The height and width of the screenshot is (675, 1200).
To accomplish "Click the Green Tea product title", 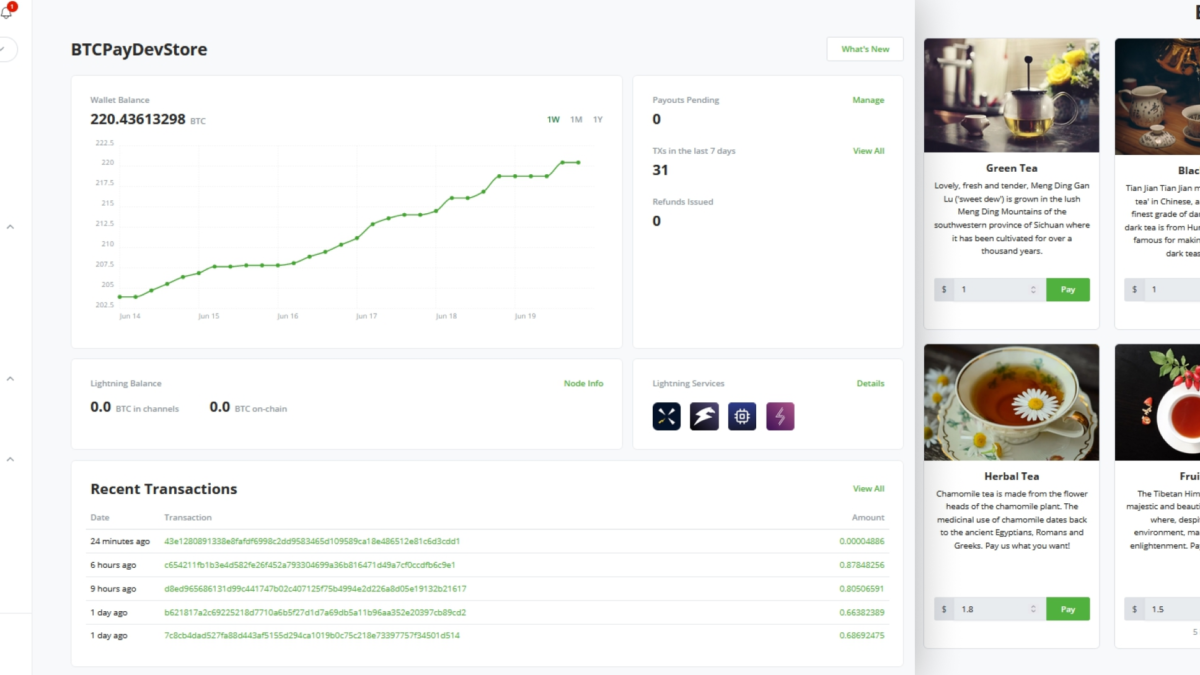I will (1011, 169).
